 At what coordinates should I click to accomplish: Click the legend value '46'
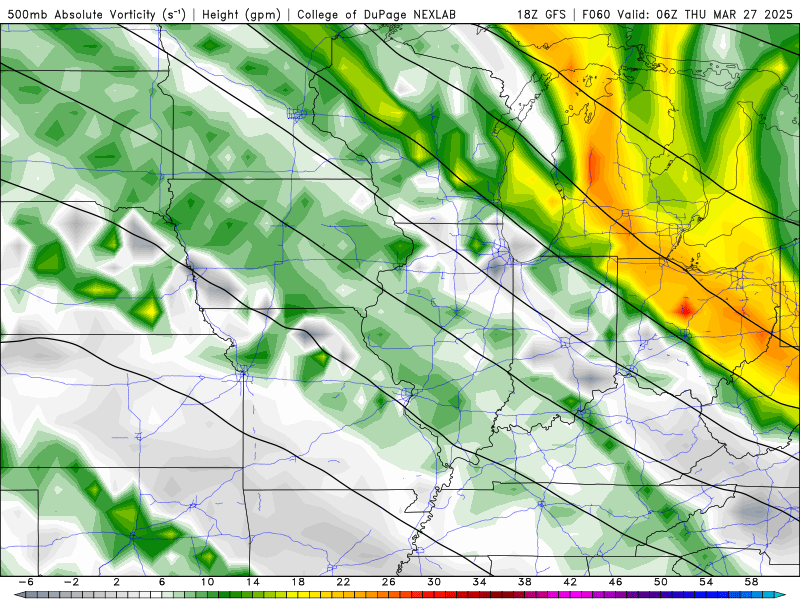click(615, 582)
